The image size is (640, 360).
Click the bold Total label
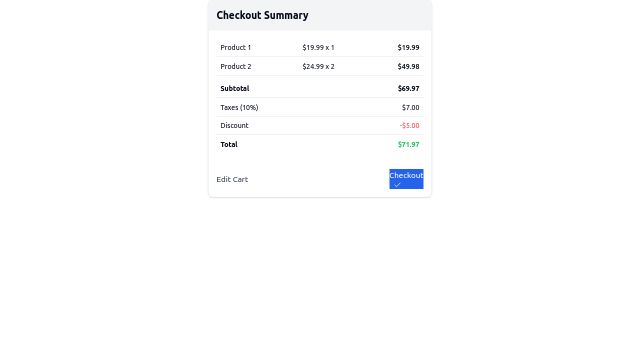coord(229,144)
